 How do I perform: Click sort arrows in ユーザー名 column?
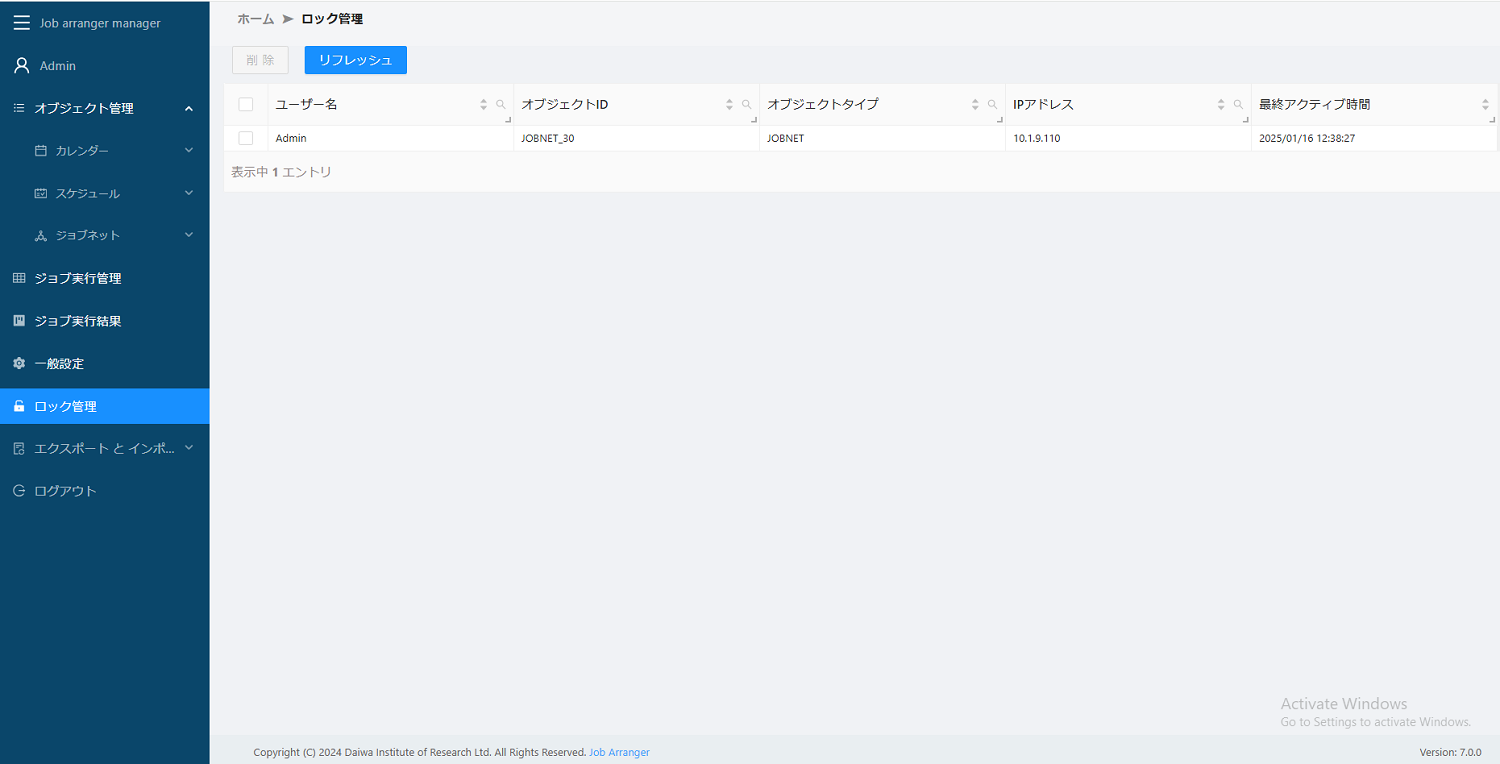(x=484, y=104)
